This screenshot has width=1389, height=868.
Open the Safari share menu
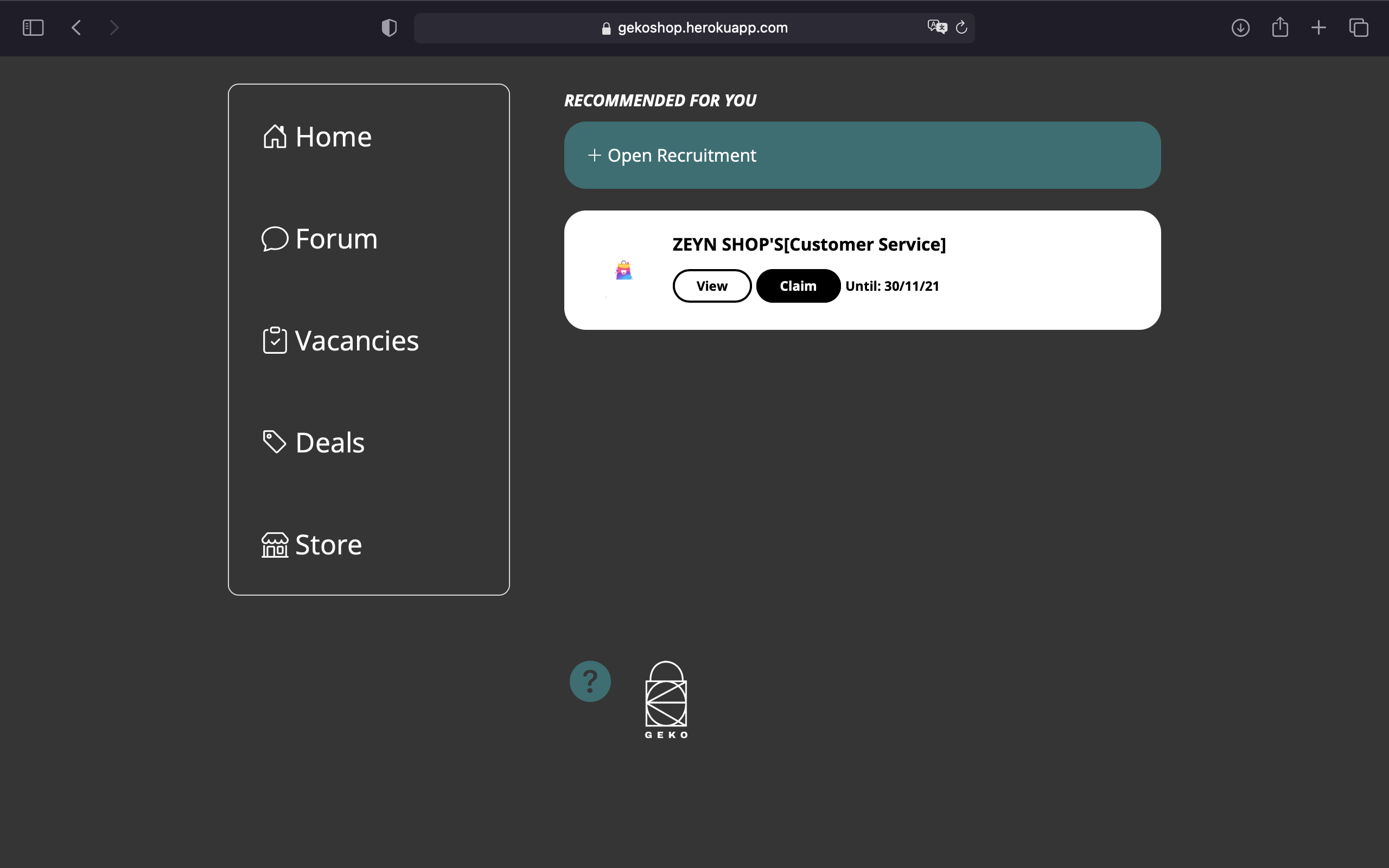(1279, 28)
